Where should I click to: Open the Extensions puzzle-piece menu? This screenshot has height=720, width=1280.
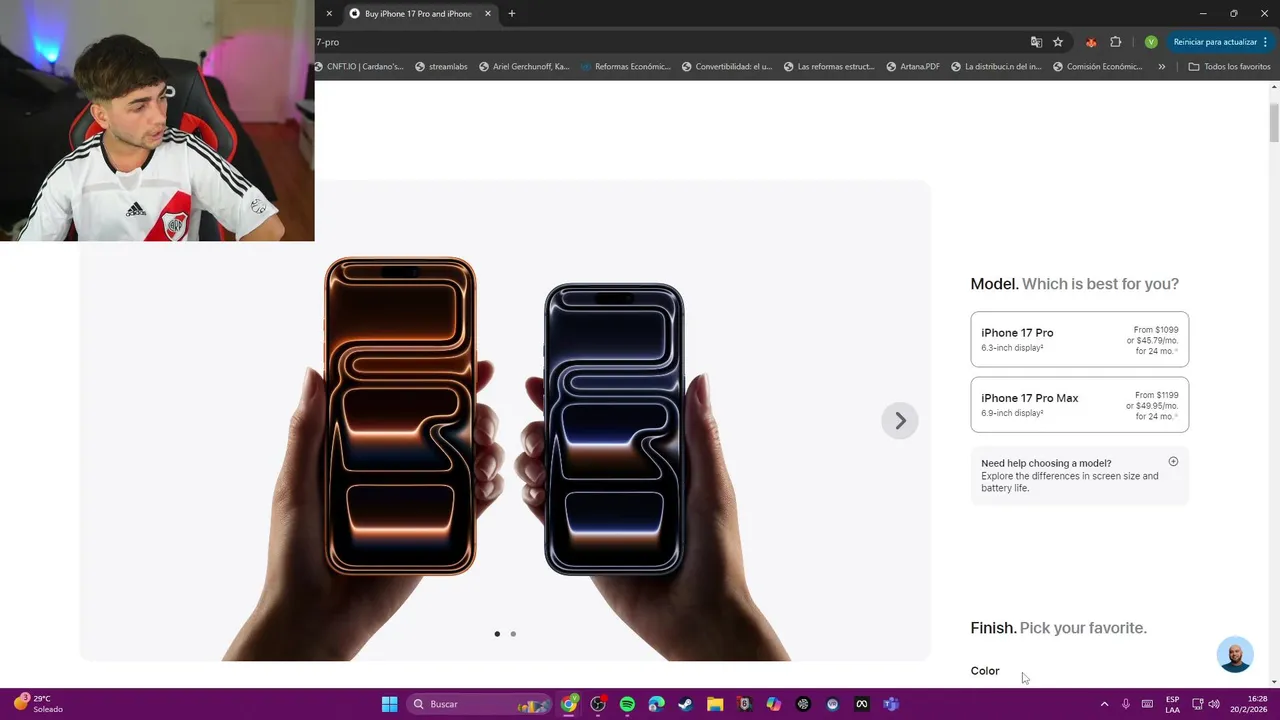pyautogui.click(x=1116, y=42)
